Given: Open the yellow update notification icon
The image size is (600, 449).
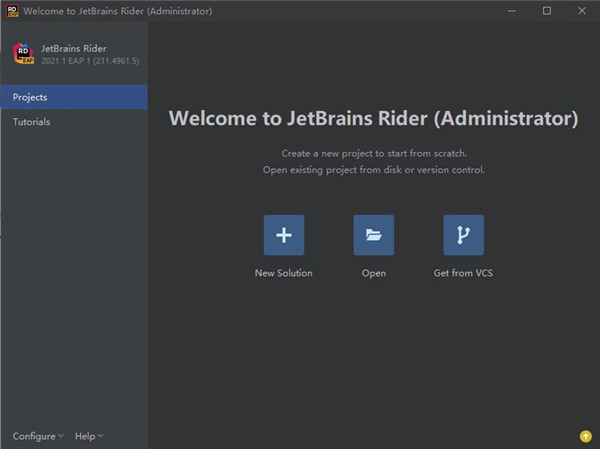Looking at the screenshot, I should (x=585, y=436).
